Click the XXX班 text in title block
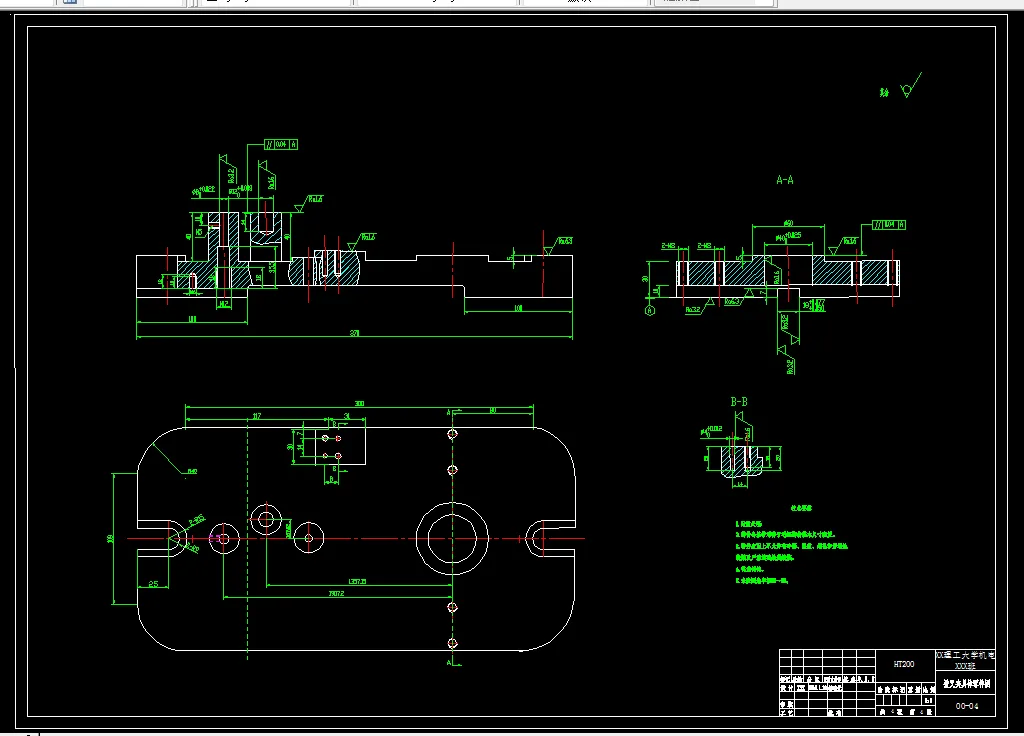Screen dimensions: 1024x736 coord(965,666)
